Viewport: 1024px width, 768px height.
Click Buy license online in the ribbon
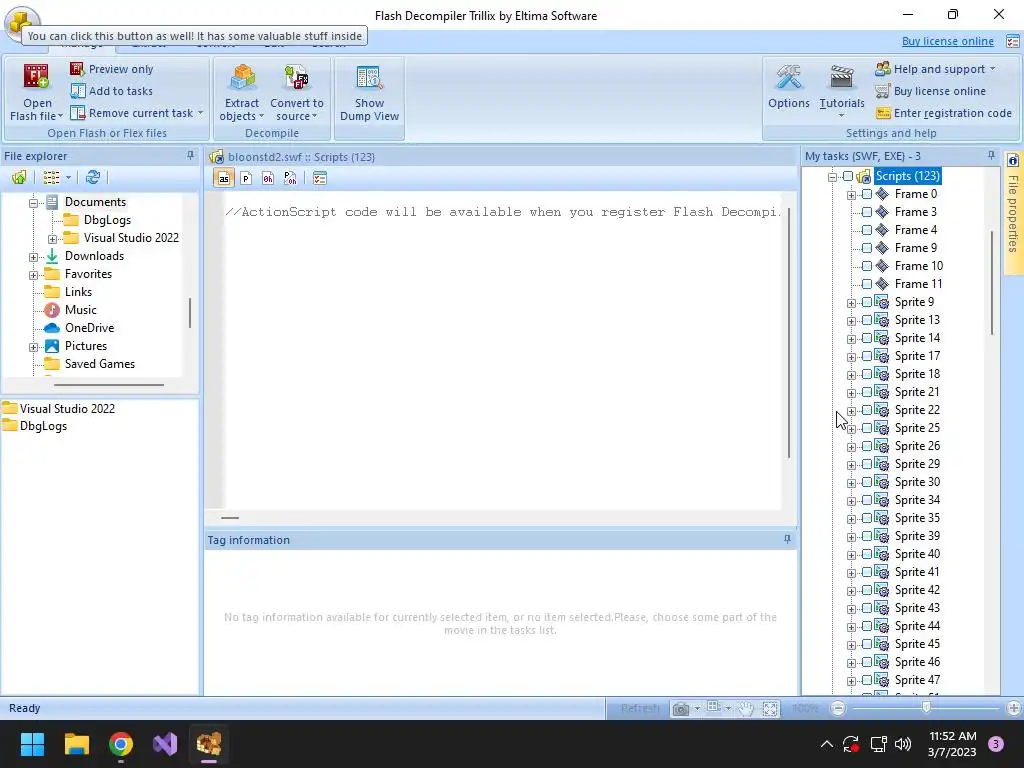tap(931, 91)
